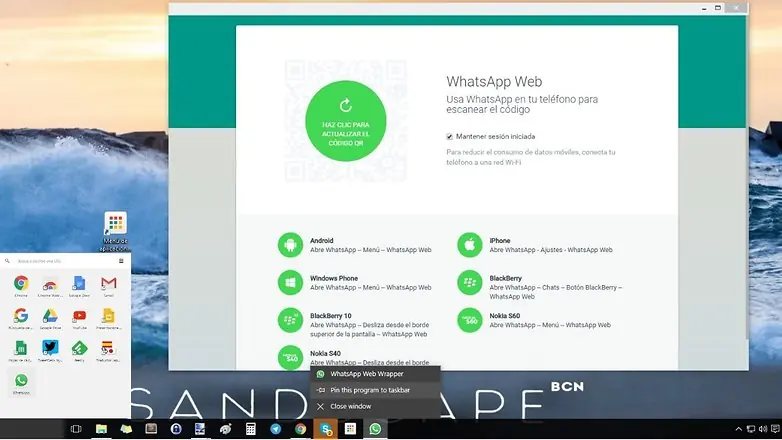Image resolution: width=782 pixels, height=440 pixels.
Task: Open WhatsApp app in launcher
Action: point(21,383)
